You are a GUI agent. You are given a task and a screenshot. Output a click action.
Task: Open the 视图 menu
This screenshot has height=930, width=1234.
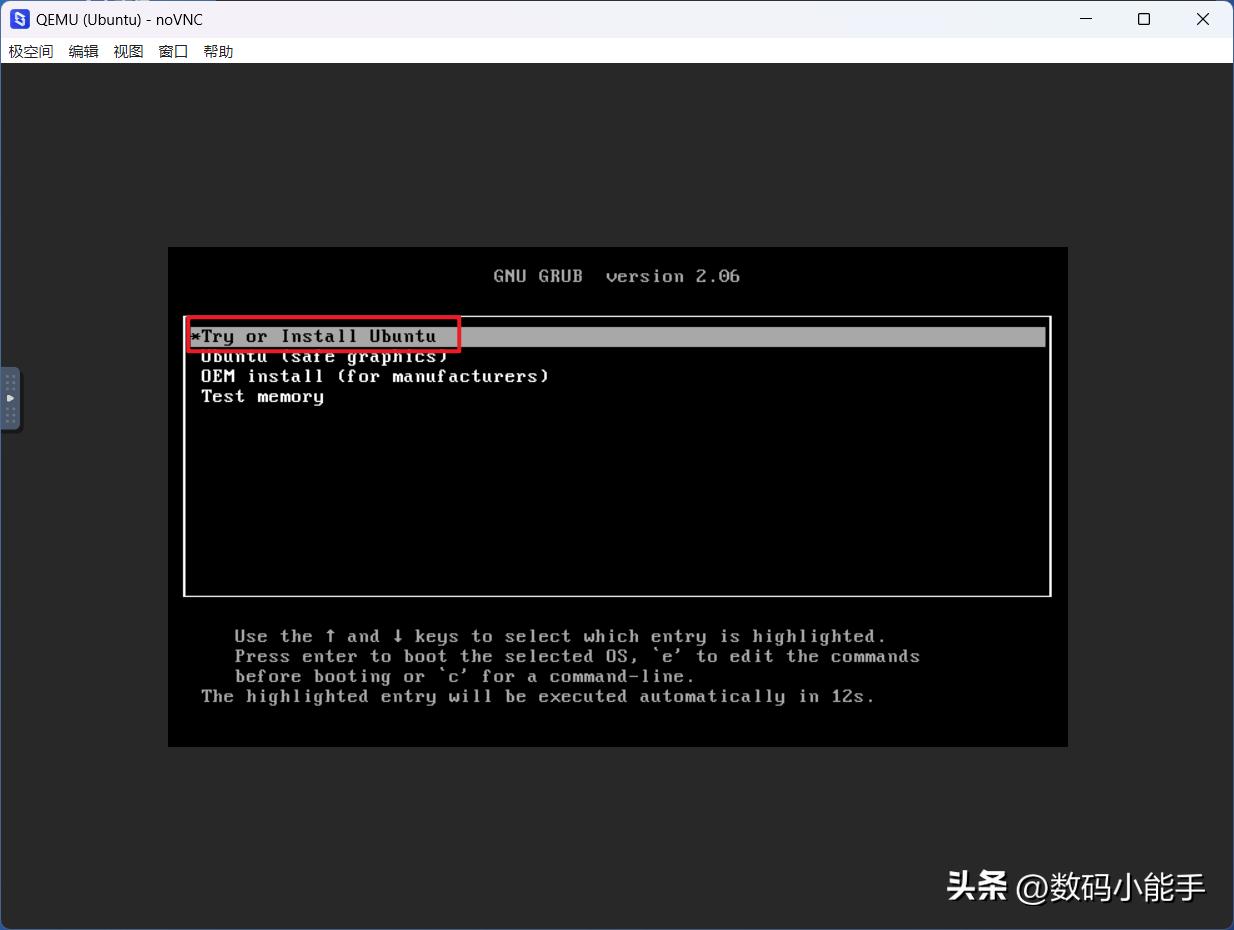tap(128, 51)
